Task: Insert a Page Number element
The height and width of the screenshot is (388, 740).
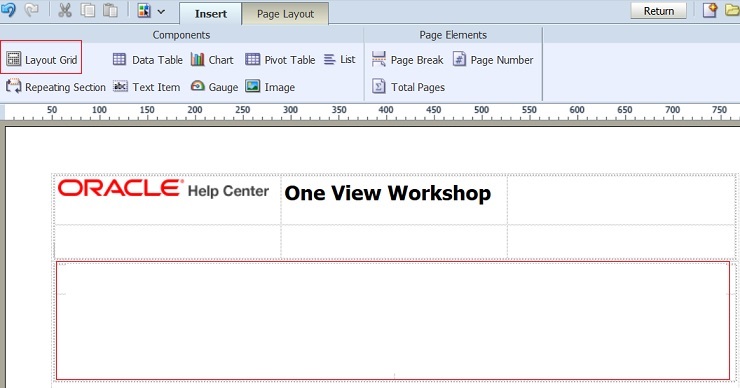Action: (x=493, y=59)
